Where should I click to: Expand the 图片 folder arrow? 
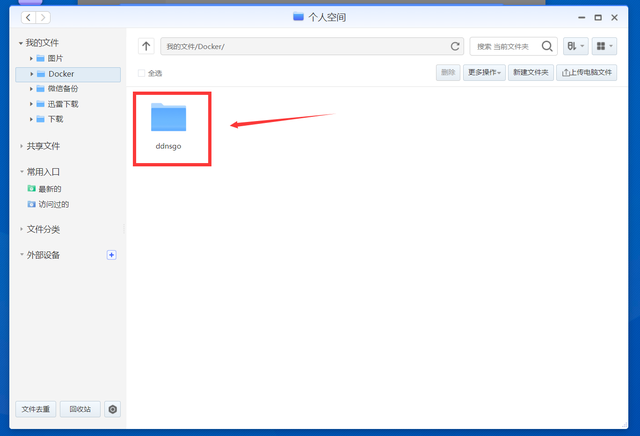(x=31, y=58)
